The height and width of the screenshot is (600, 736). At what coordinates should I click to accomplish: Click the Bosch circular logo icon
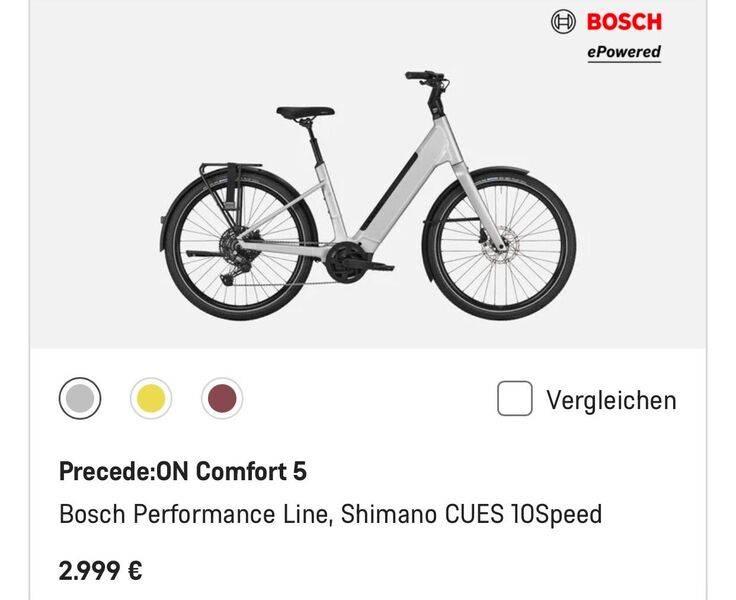[564, 21]
